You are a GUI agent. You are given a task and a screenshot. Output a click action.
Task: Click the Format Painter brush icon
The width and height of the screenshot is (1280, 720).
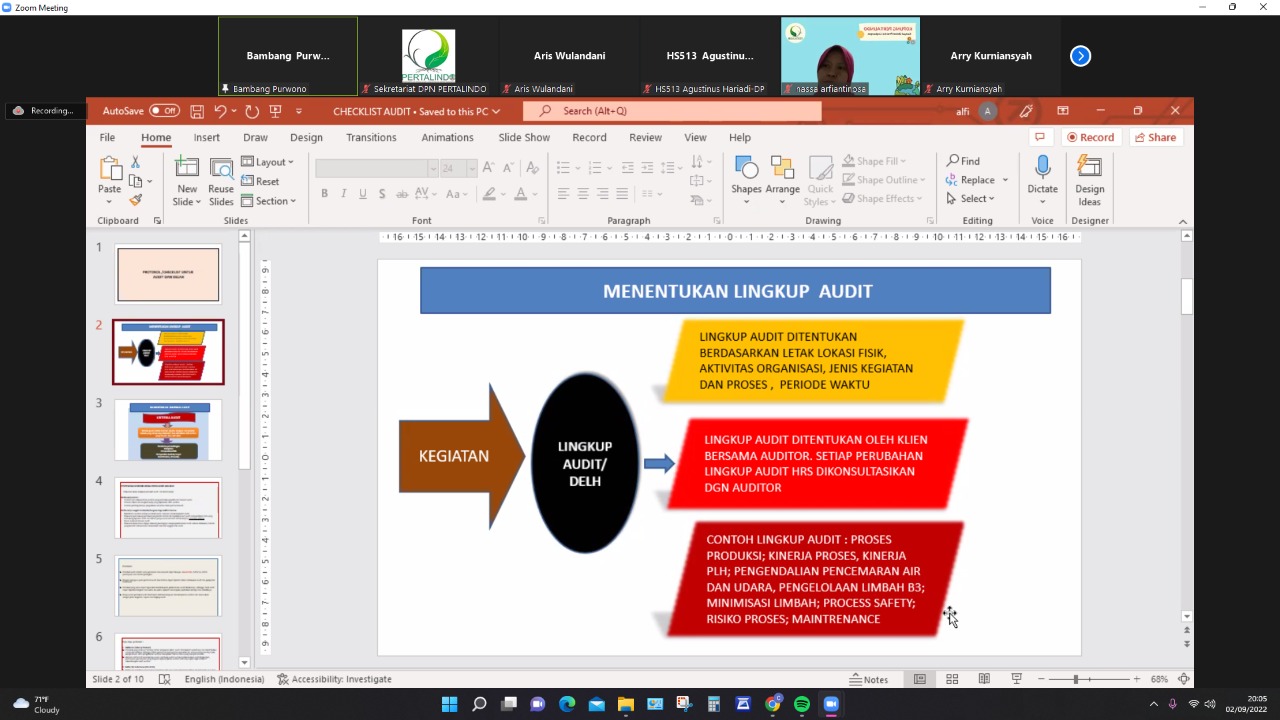click(135, 200)
